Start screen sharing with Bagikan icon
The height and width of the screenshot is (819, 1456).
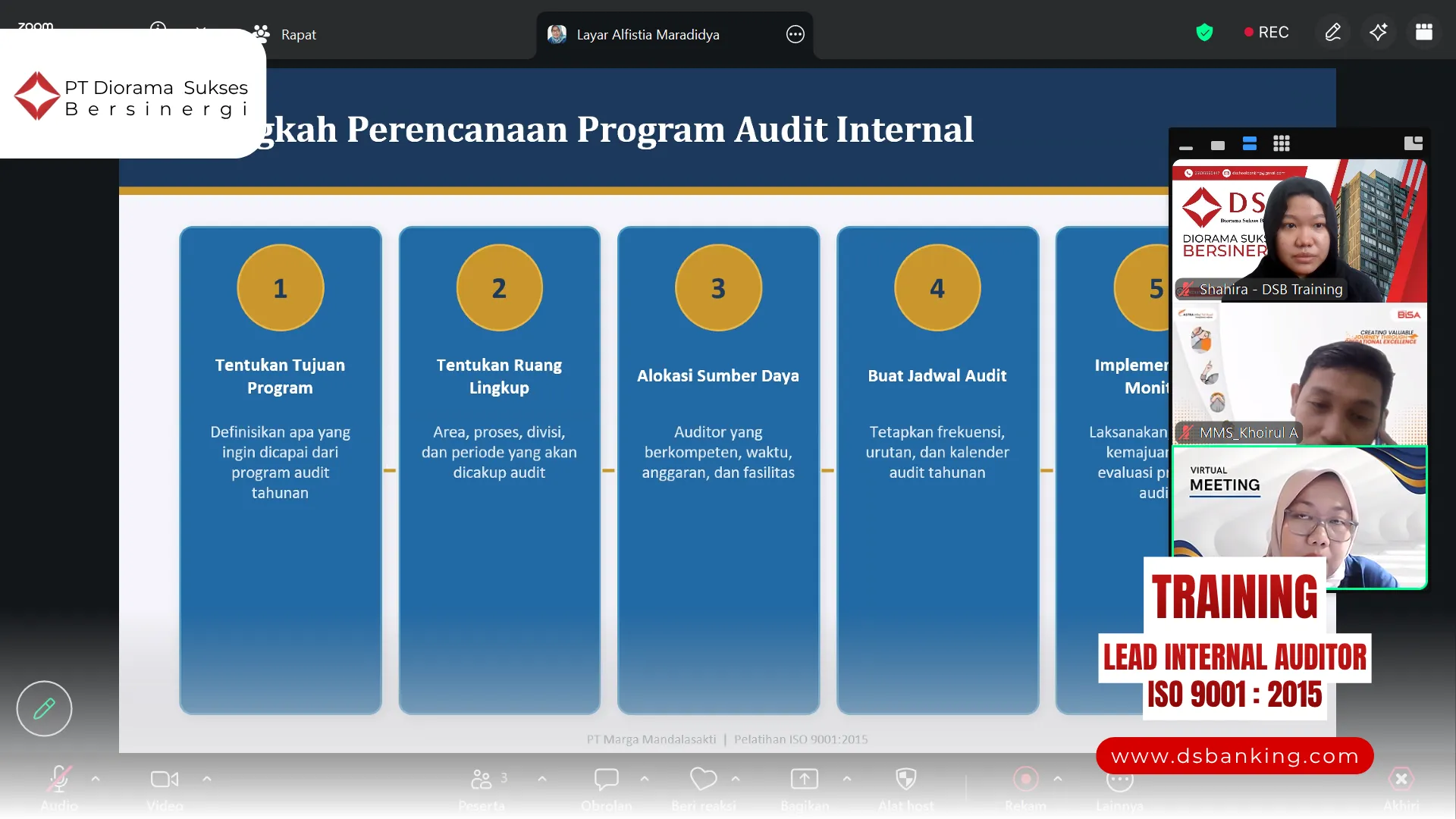coord(805,779)
